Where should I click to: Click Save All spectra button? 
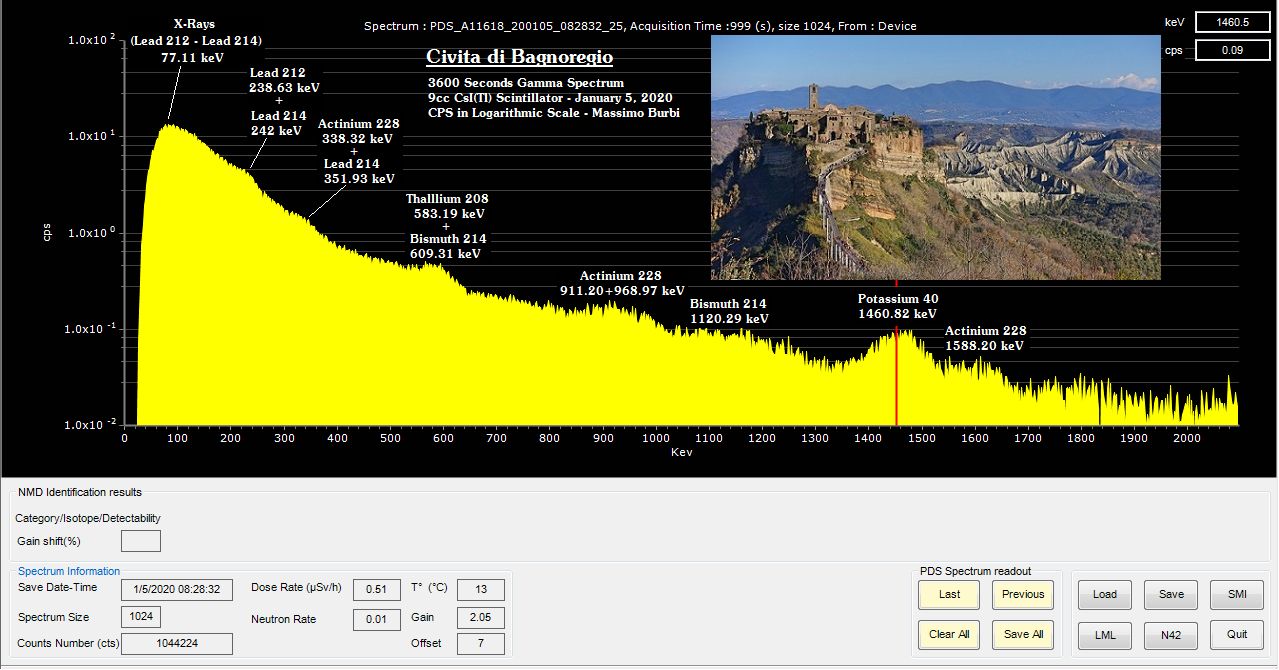[1023, 634]
